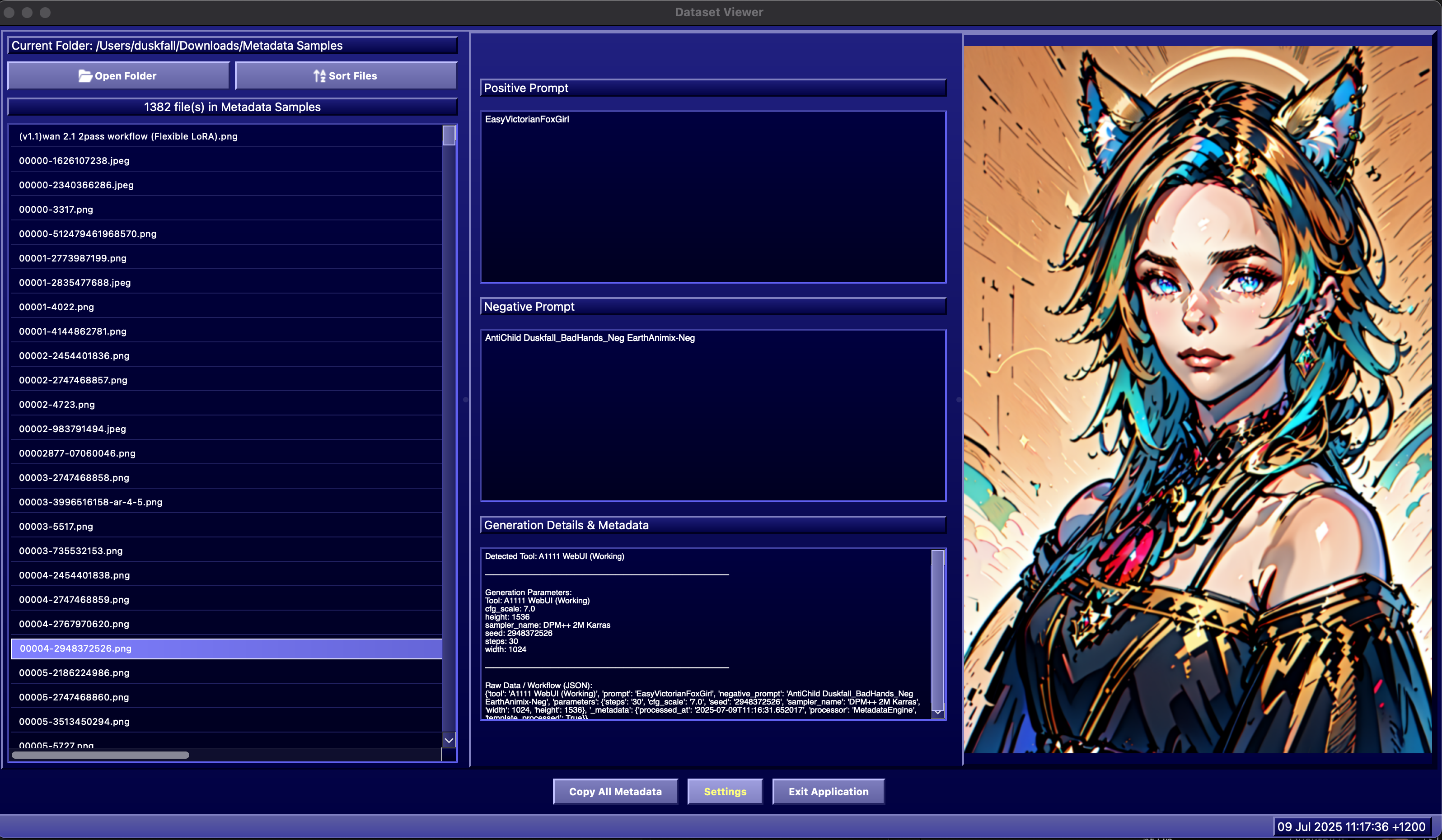This screenshot has width=1442, height=840.
Task: Click the horizontal scrollbar under file list
Action: tap(101, 755)
